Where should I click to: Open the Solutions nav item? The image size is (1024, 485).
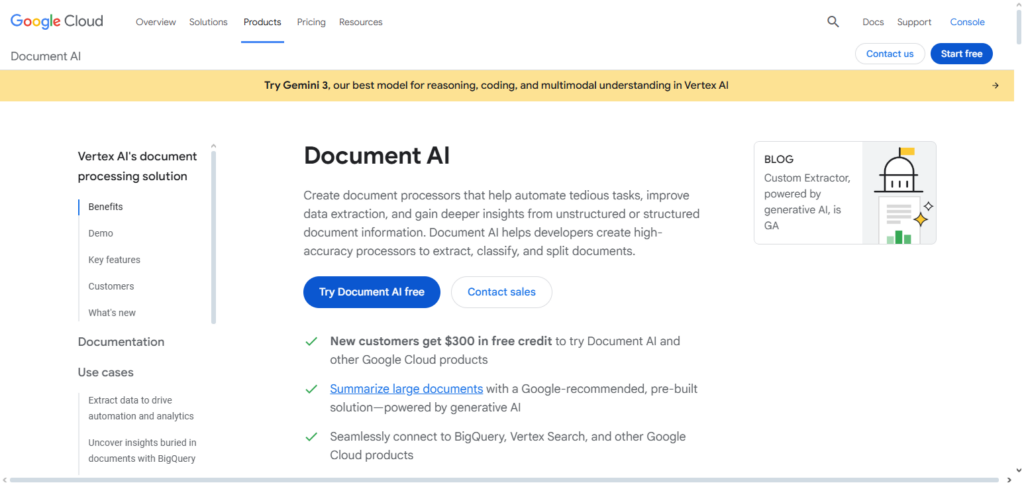pyautogui.click(x=208, y=22)
